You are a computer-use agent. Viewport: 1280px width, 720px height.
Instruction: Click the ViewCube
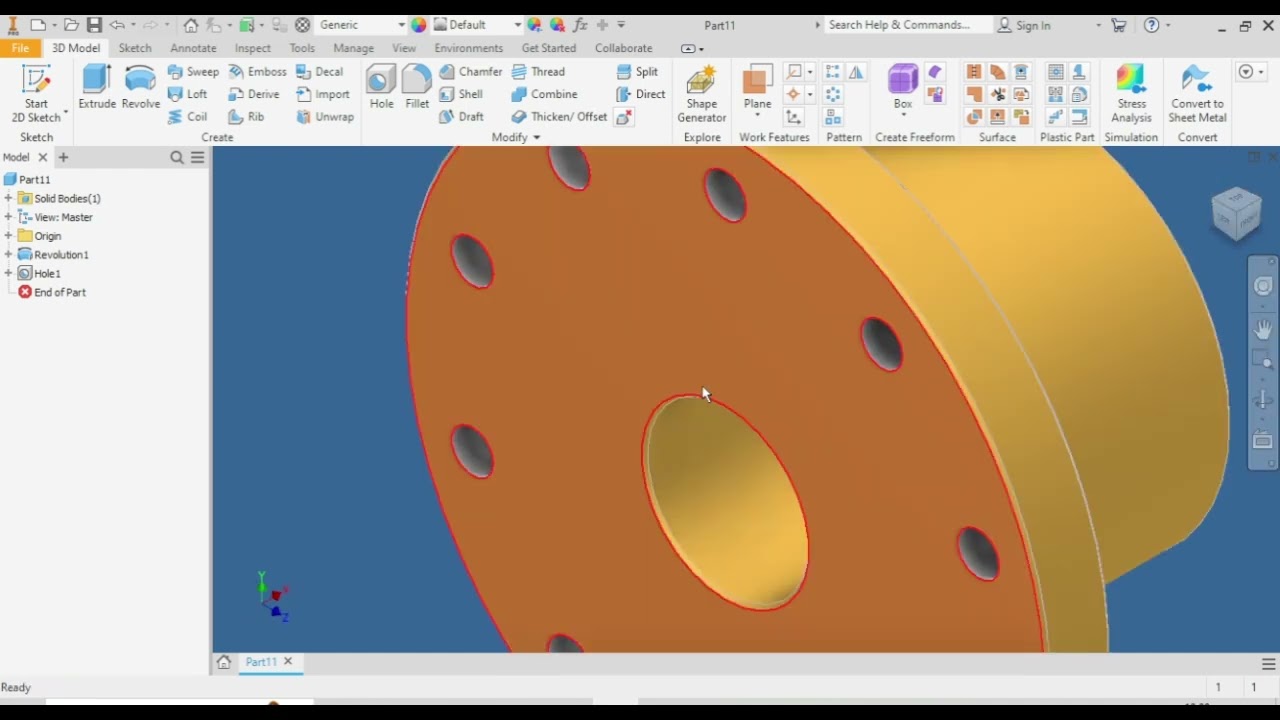tap(1237, 212)
